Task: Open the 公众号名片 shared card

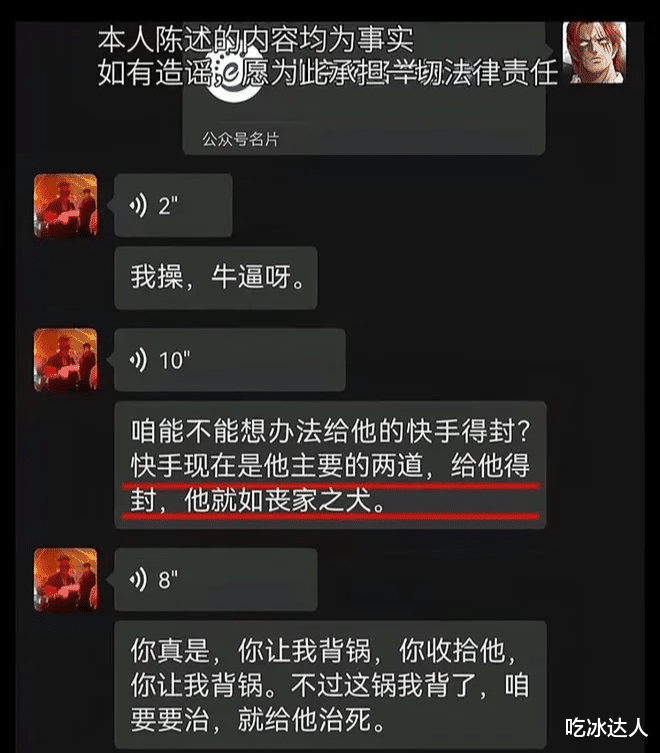Action: (364, 88)
